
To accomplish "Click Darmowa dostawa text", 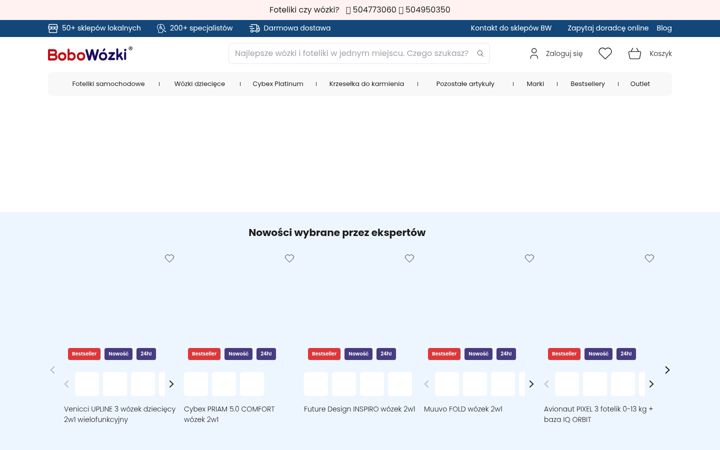I will pos(297,28).
